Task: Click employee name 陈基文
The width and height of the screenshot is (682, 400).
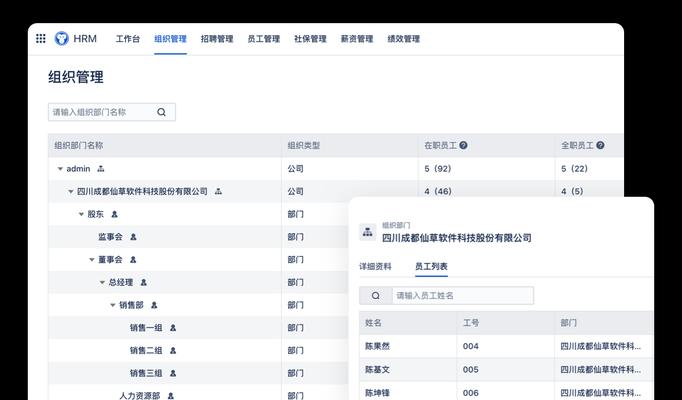Action: 378,370
